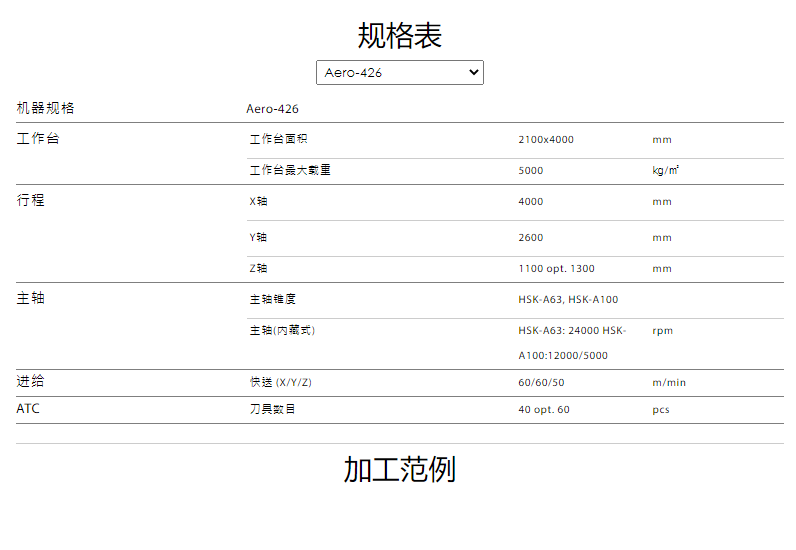
Task: Click the ATC category label
Action: [x=28, y=408]
